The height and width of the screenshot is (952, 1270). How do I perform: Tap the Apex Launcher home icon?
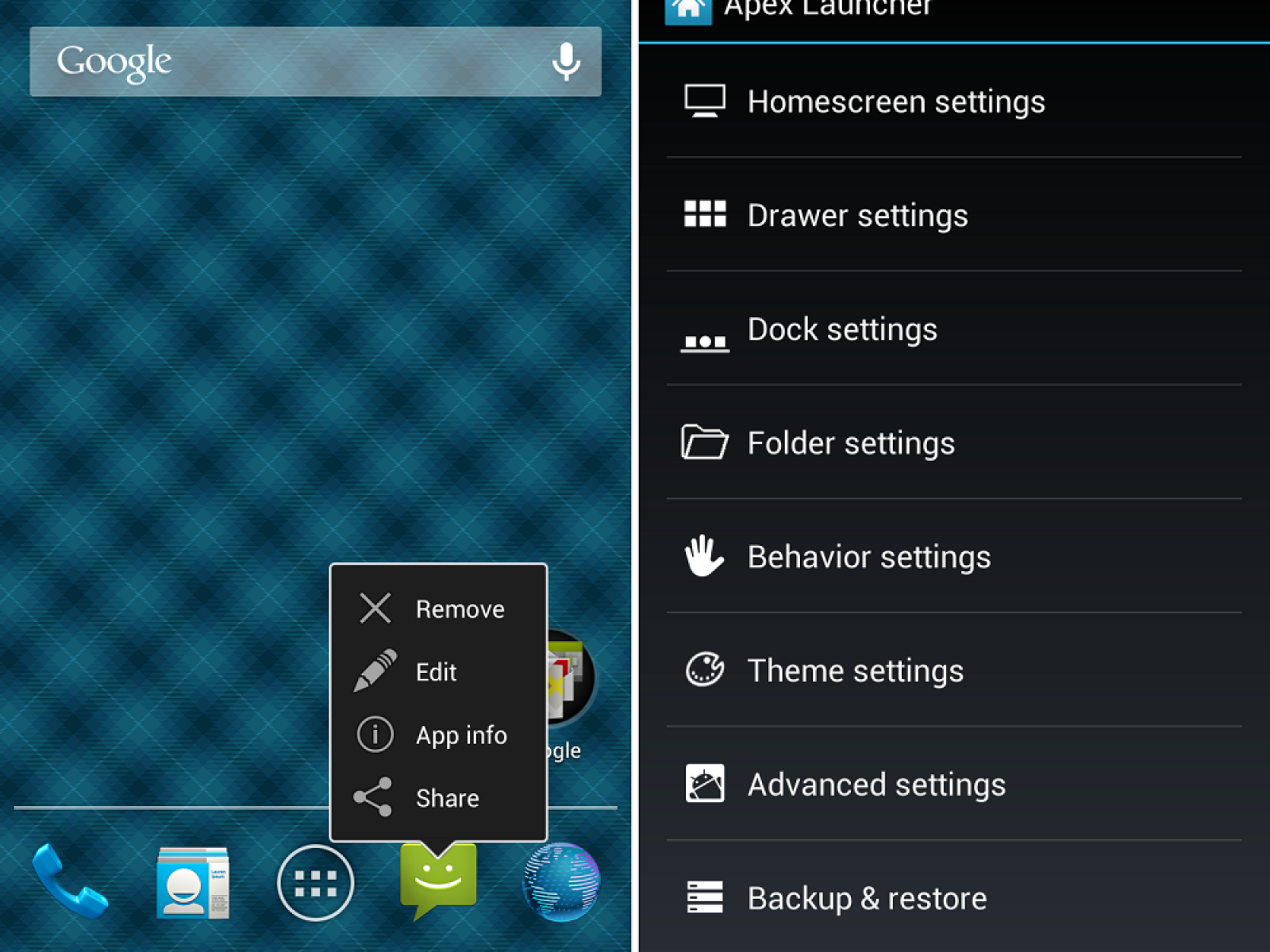(687, 10)
